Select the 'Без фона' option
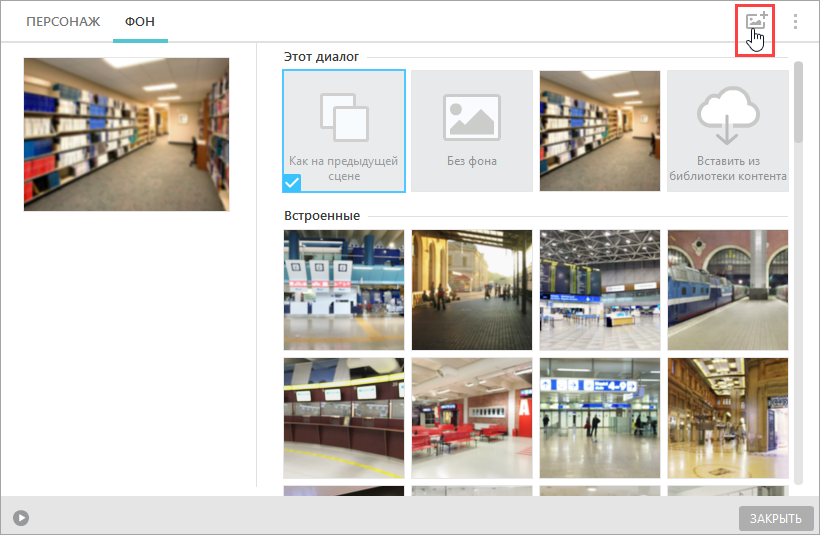This screenshot has height=535, width=820. 472,131
